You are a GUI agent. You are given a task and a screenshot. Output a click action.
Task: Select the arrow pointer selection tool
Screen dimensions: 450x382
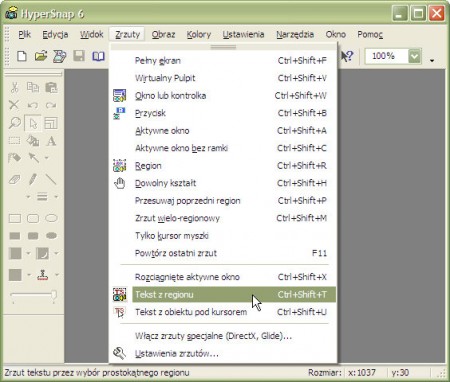coord(33,123)
